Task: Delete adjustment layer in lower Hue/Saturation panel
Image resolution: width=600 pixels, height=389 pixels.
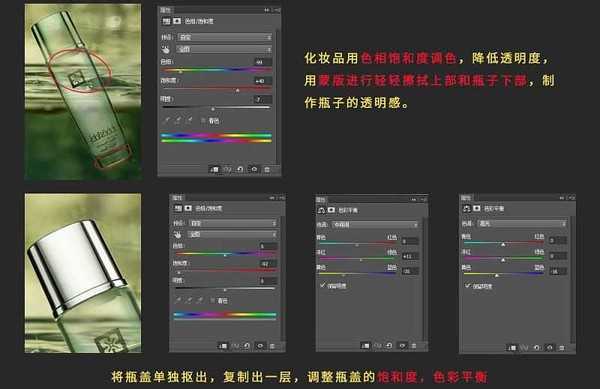Action: point(272,346)
